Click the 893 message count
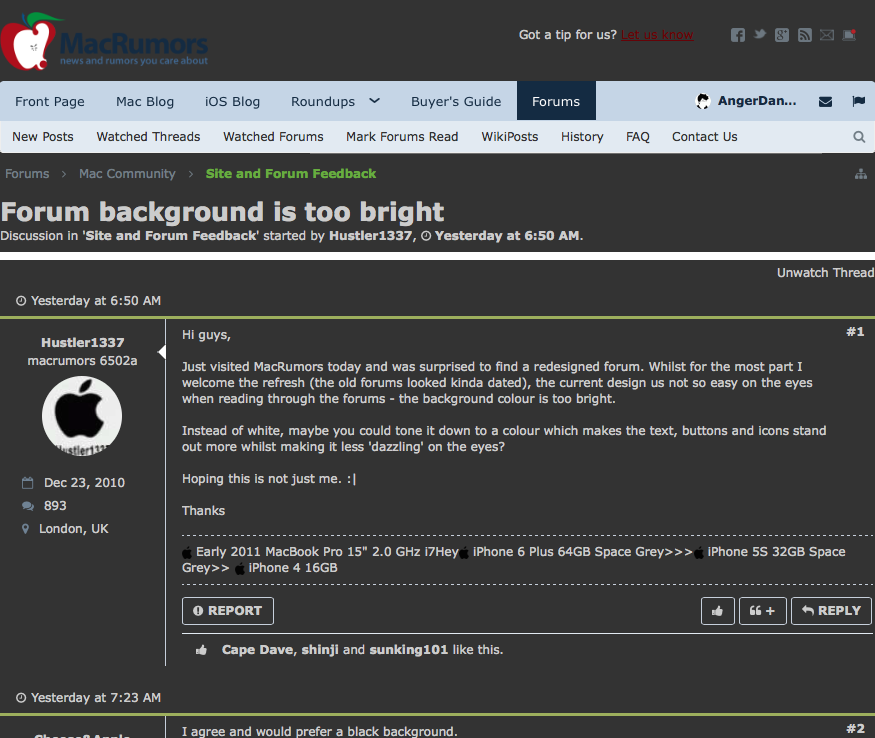This screenshot has height=738, width=875. (x=55, y=506)
